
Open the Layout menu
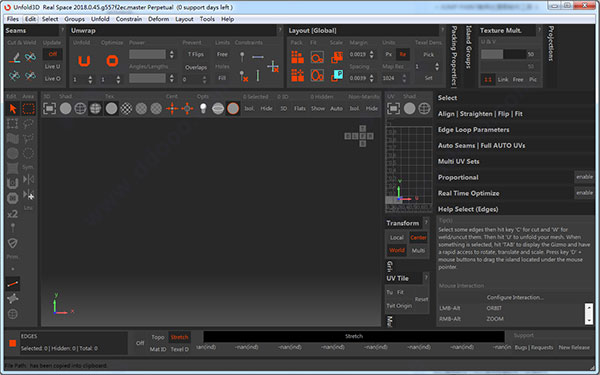(x=184, y=19)
